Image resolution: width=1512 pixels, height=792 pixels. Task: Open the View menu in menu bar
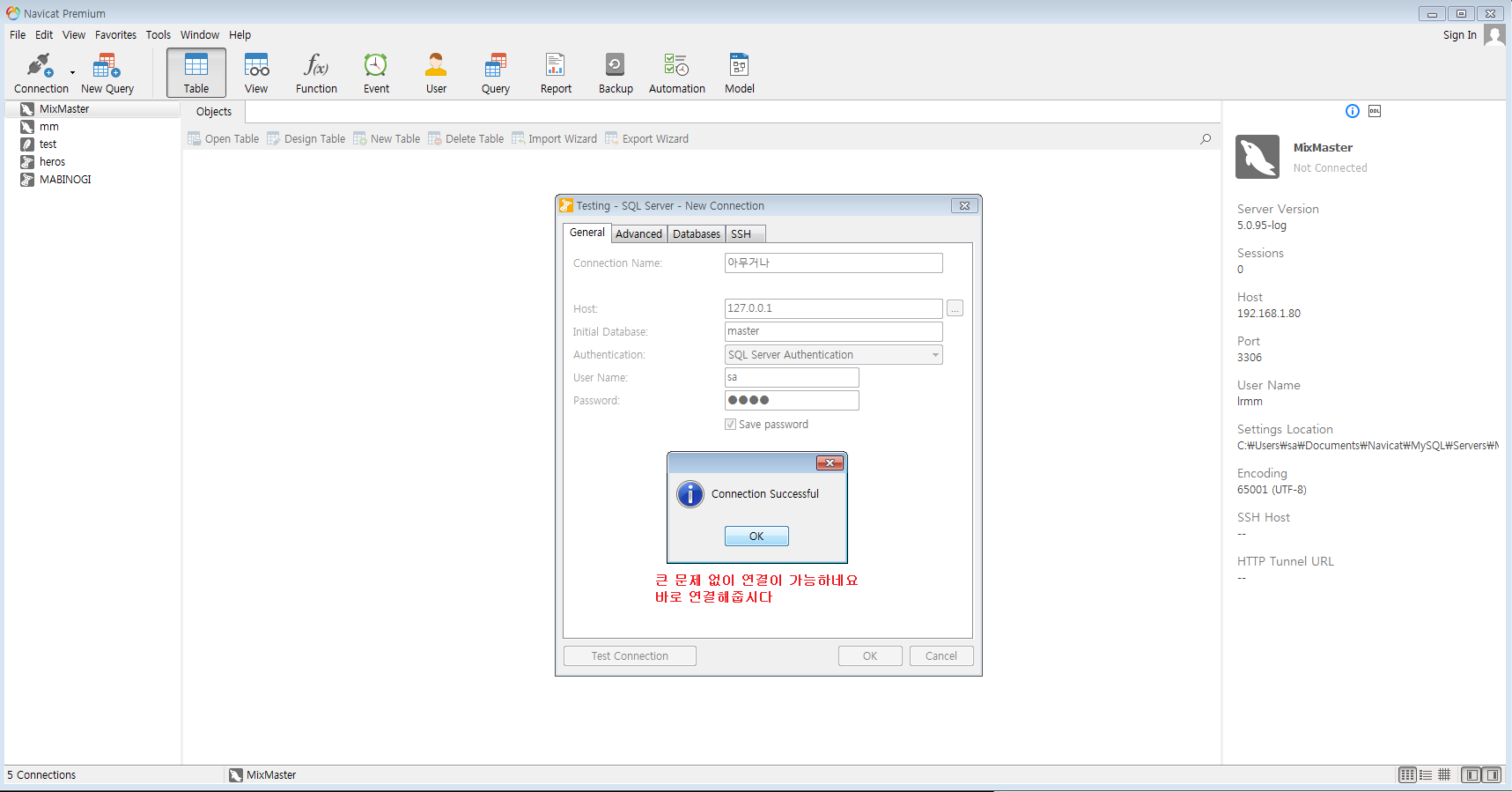pos(74,35)
